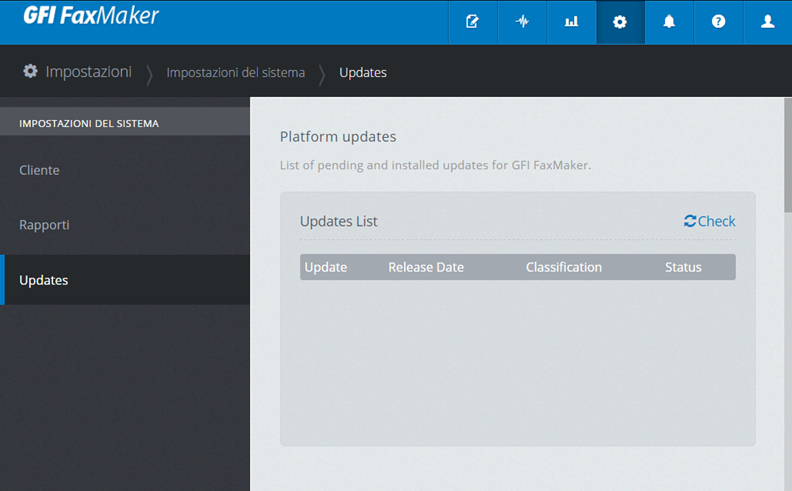Viewport: 792px width, 491px height.
Task: Go to Impostazioni breadcrumb
Action: click(x=88, y=72)
